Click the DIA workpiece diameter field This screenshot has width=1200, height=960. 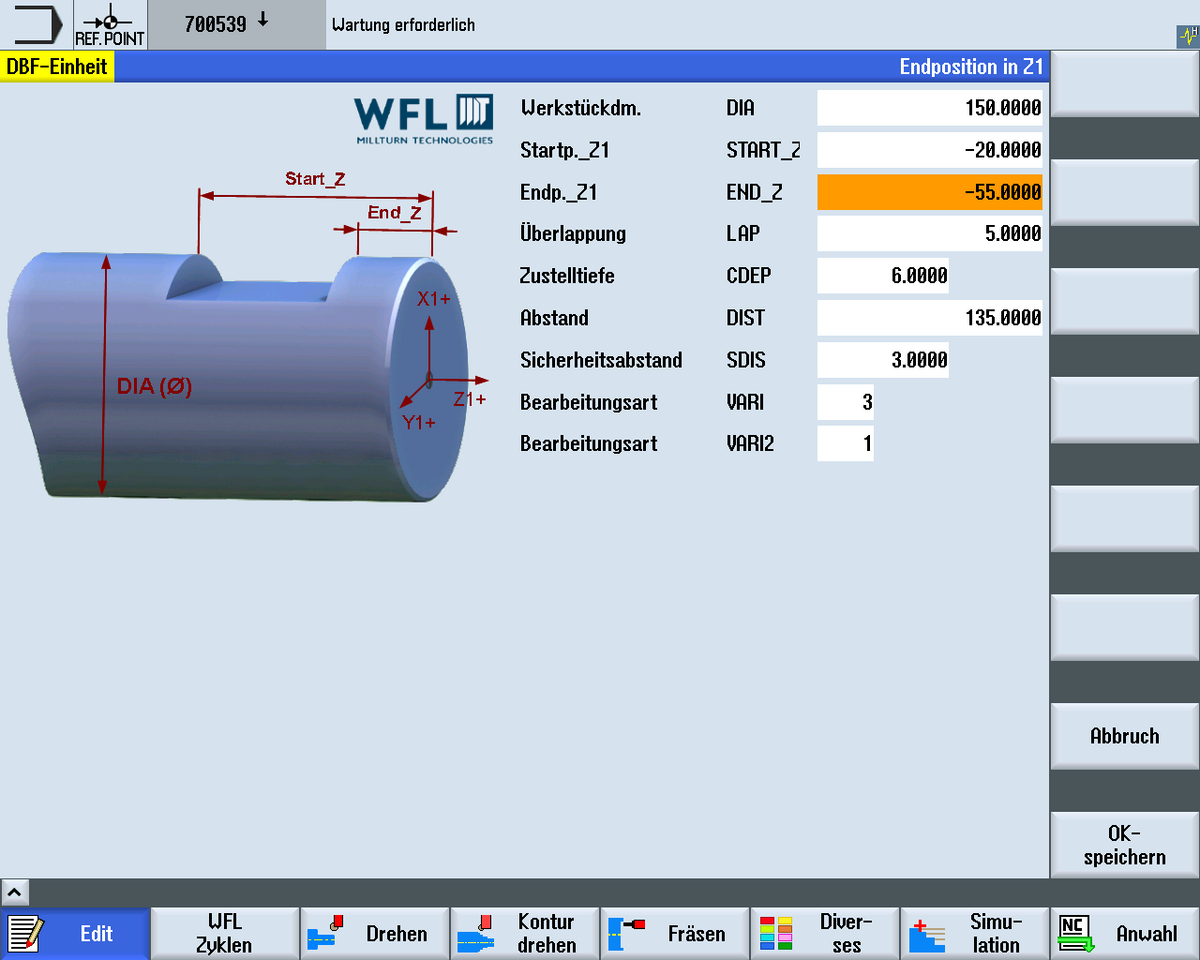tap(930, 107)
